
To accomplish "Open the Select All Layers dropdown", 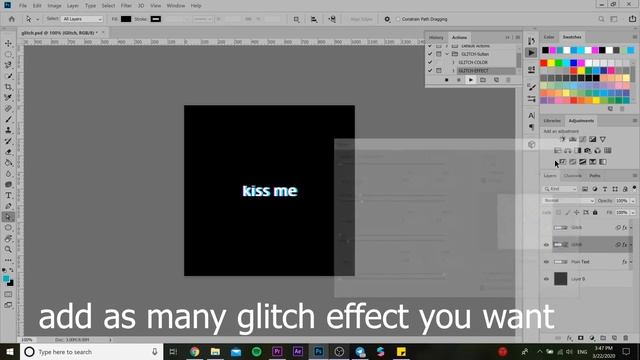I will (82, 19).
